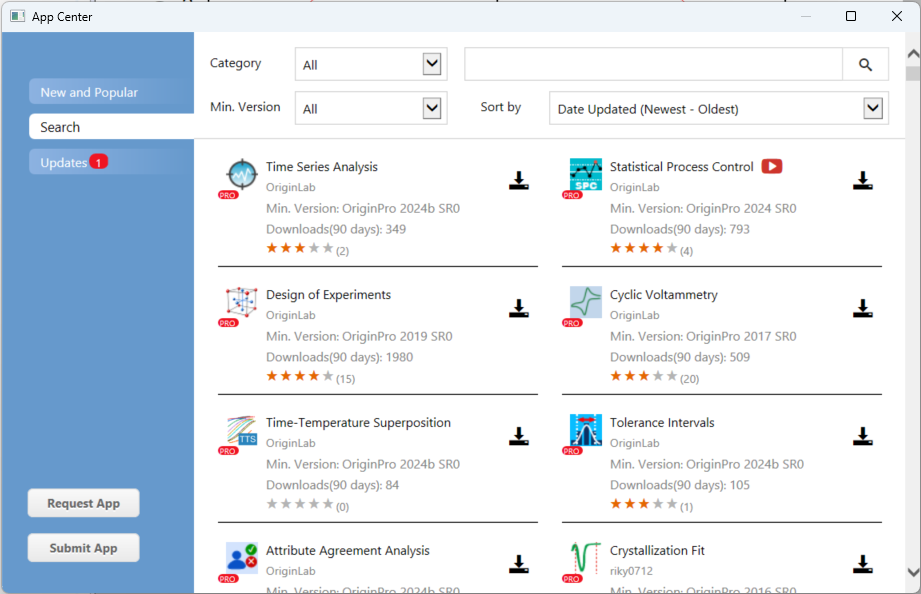Focus the app search text field
Image resolution: width=921 pixels, height=594 pixels.
coord(653,64)
